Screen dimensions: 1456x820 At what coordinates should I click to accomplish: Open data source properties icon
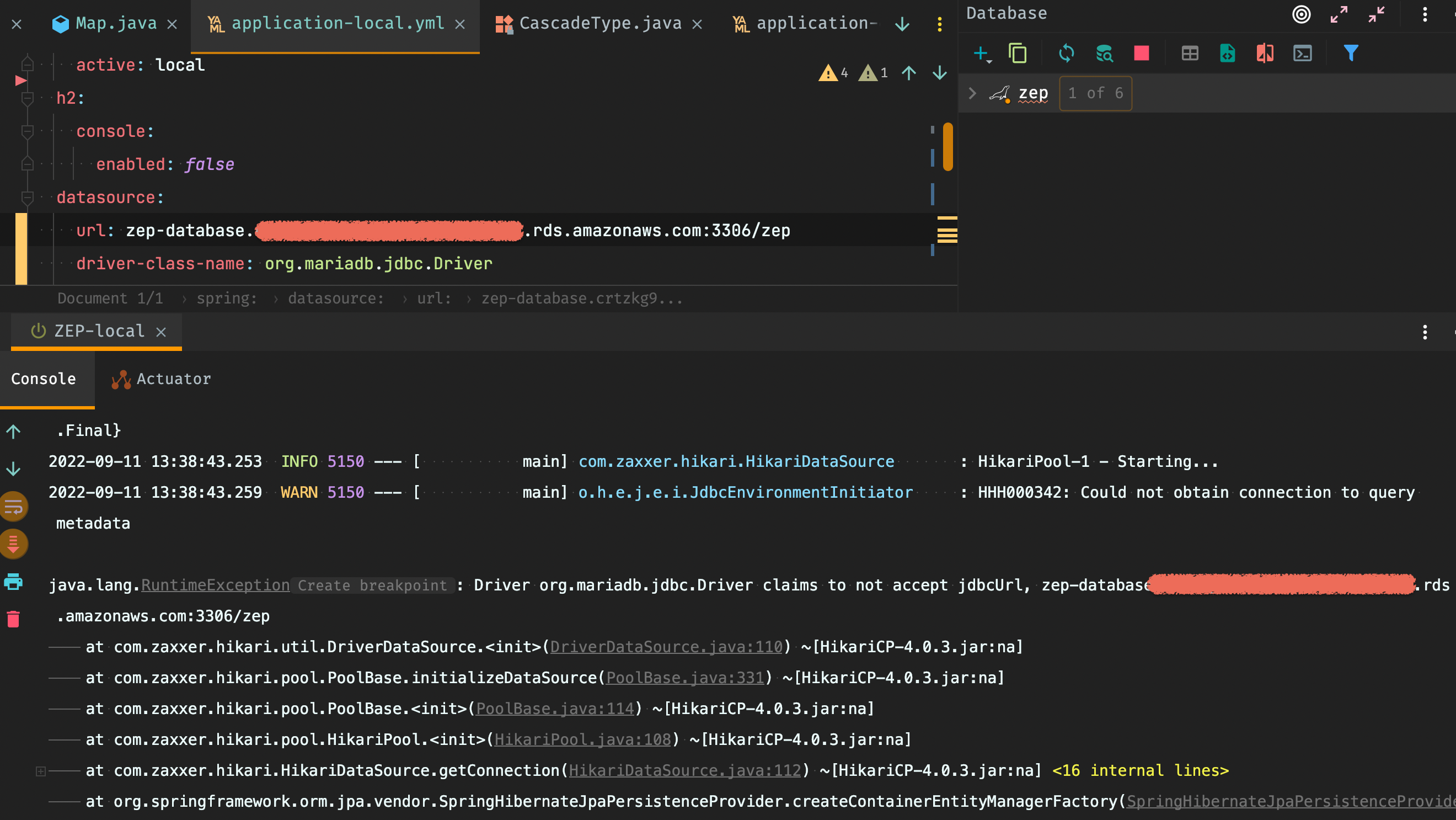point(1104,54)
